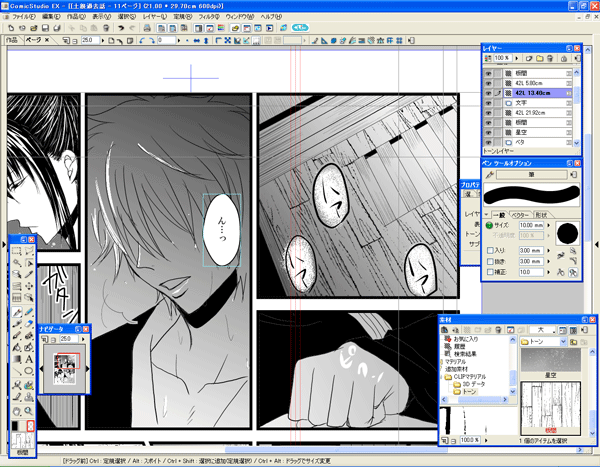The image size is (600, 467).
Task: Click the fit-to-window crossed arrows icon
Action: pos(228,40)
